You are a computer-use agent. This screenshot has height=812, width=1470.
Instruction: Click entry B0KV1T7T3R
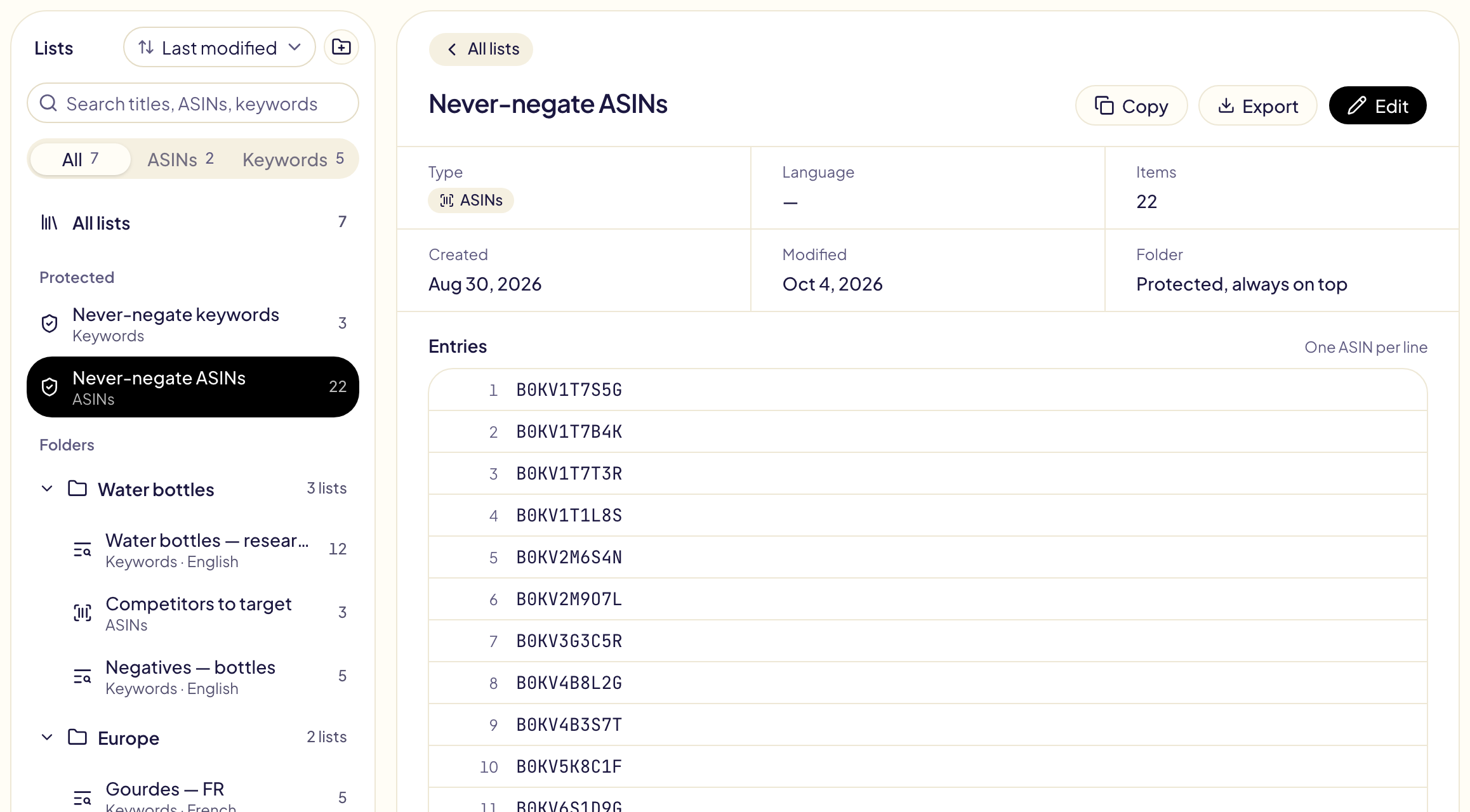[928, 474]
